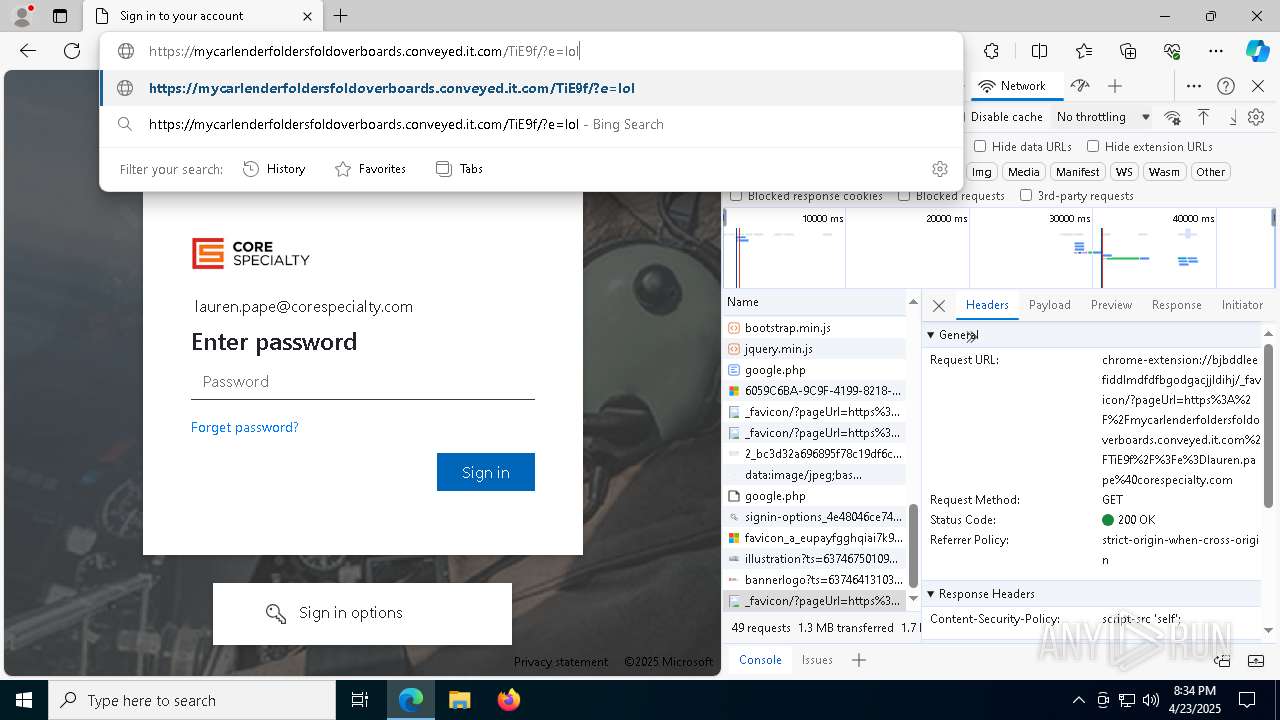Toggle the Split screen icon
Viewport: 1280px width, 720px height.
pos(1039,51)
